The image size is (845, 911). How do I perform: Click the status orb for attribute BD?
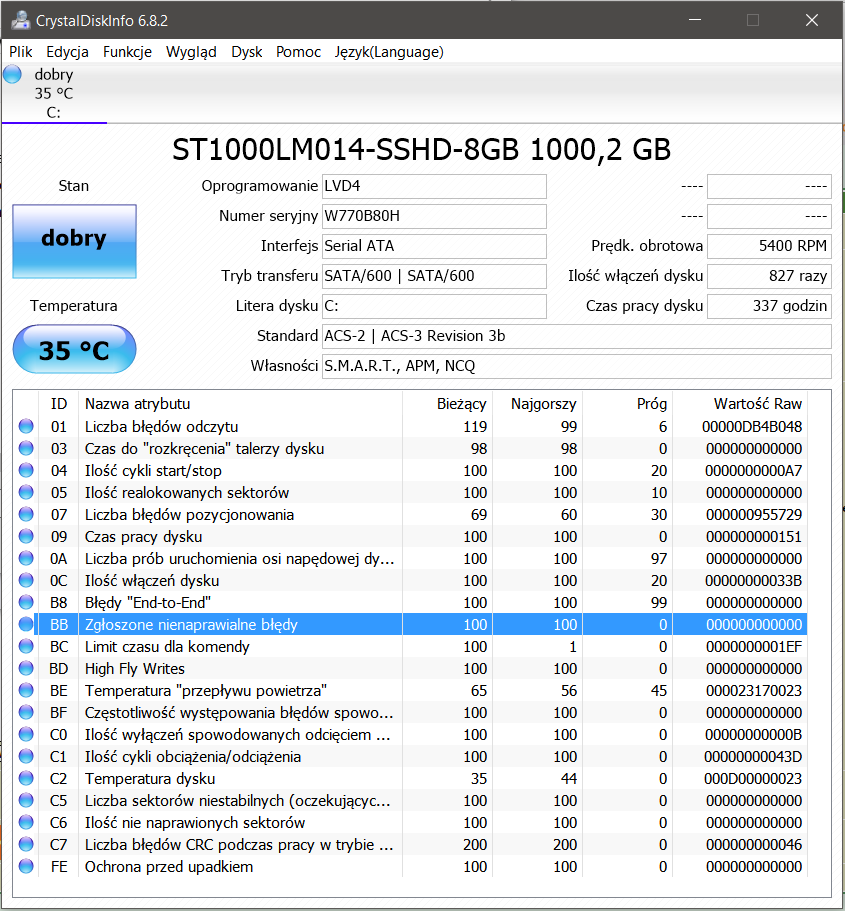(x=26, y=669)
